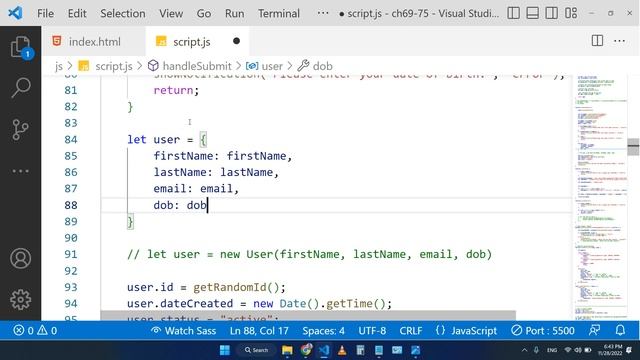Viewport: 640px width, 360px height.
Task: Change end of line via CRLF
Action: point(411,331)
